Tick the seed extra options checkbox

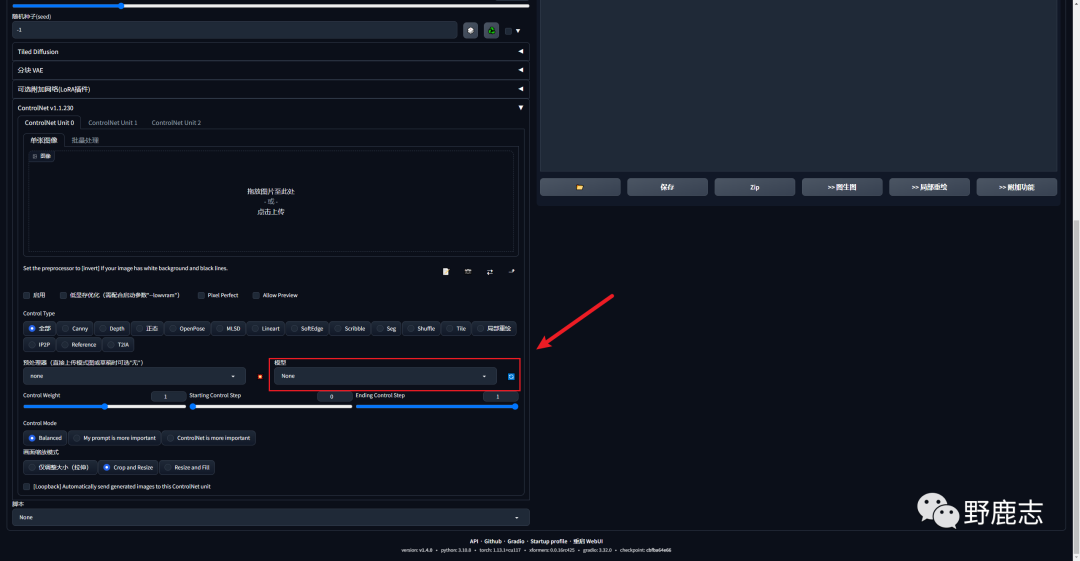(508, 31)
